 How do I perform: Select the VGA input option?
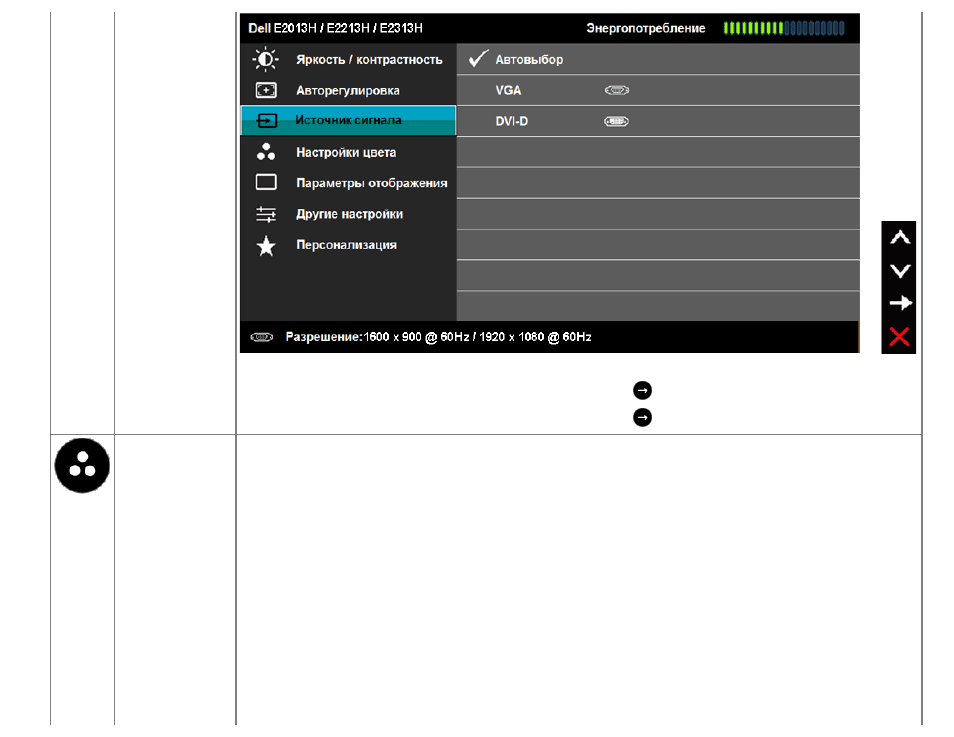(658, 90)
